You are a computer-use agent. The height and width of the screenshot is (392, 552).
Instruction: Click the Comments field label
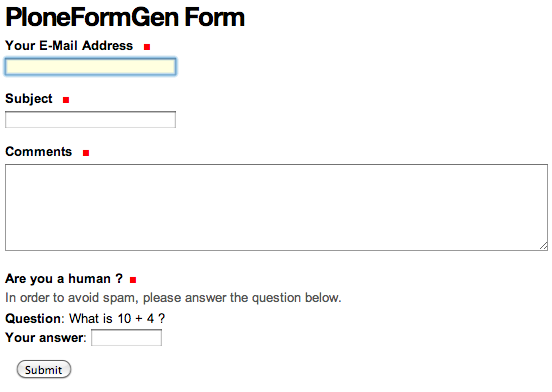[39, 152]
